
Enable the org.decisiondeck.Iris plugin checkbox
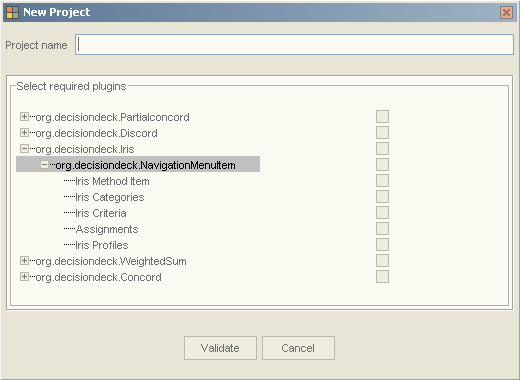pos(382,149)
